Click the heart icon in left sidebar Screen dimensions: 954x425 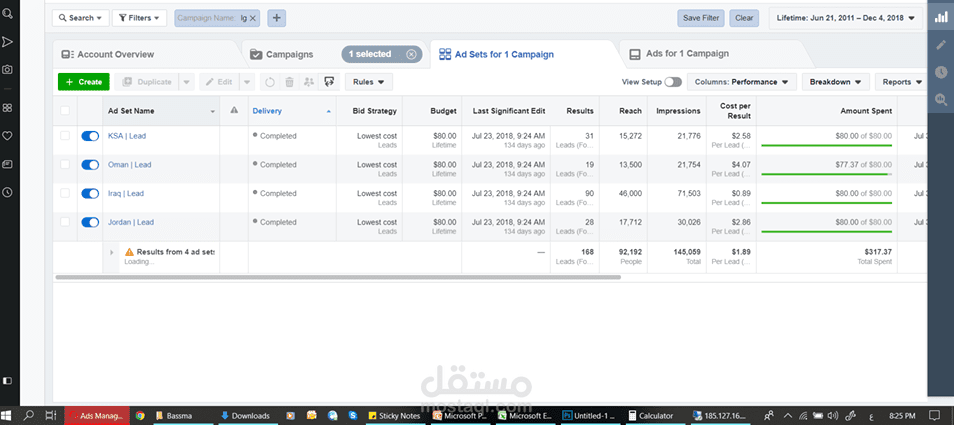[7, 136]
